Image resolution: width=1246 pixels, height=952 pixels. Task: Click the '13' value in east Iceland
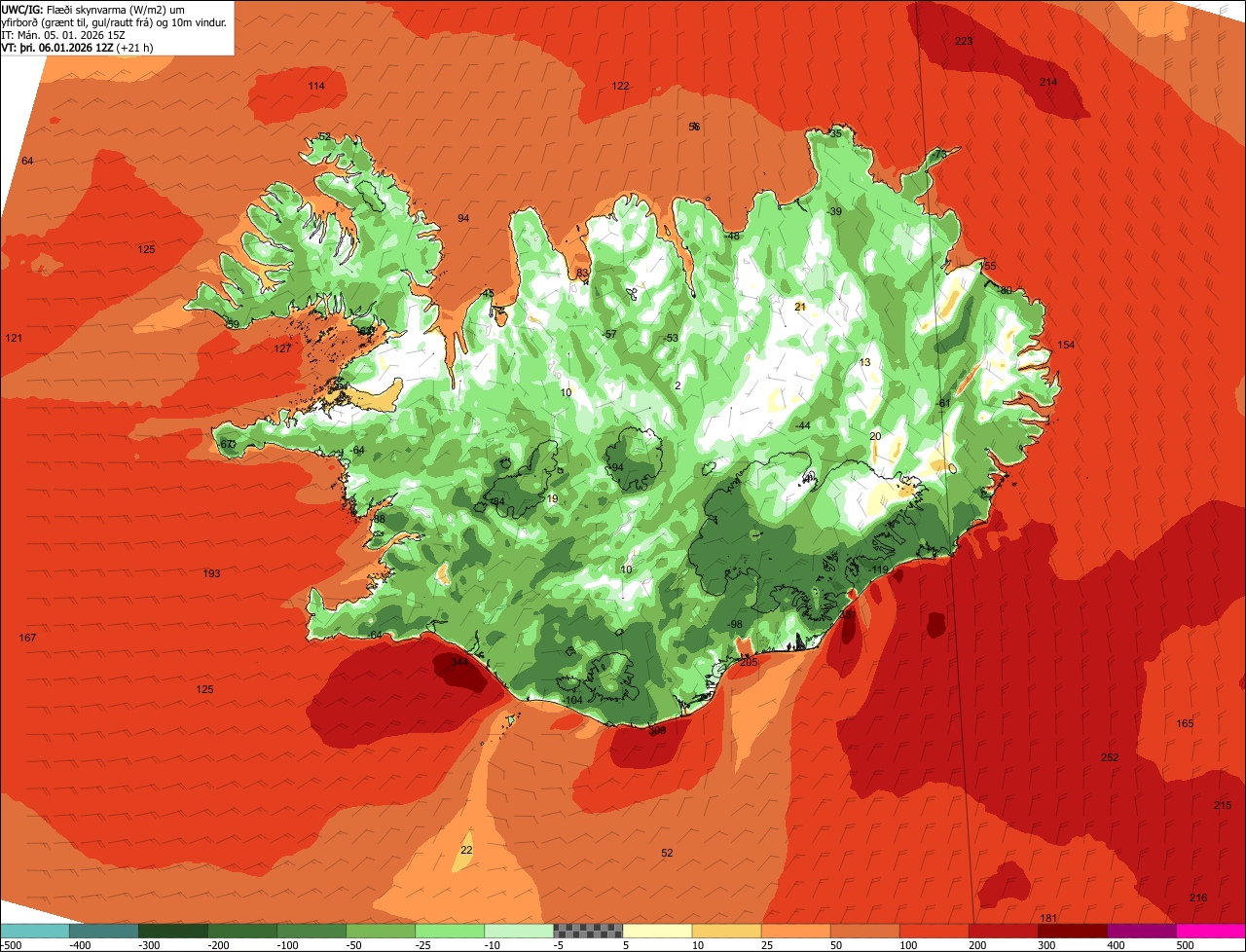pyautogui.click(x=864, y=362)
